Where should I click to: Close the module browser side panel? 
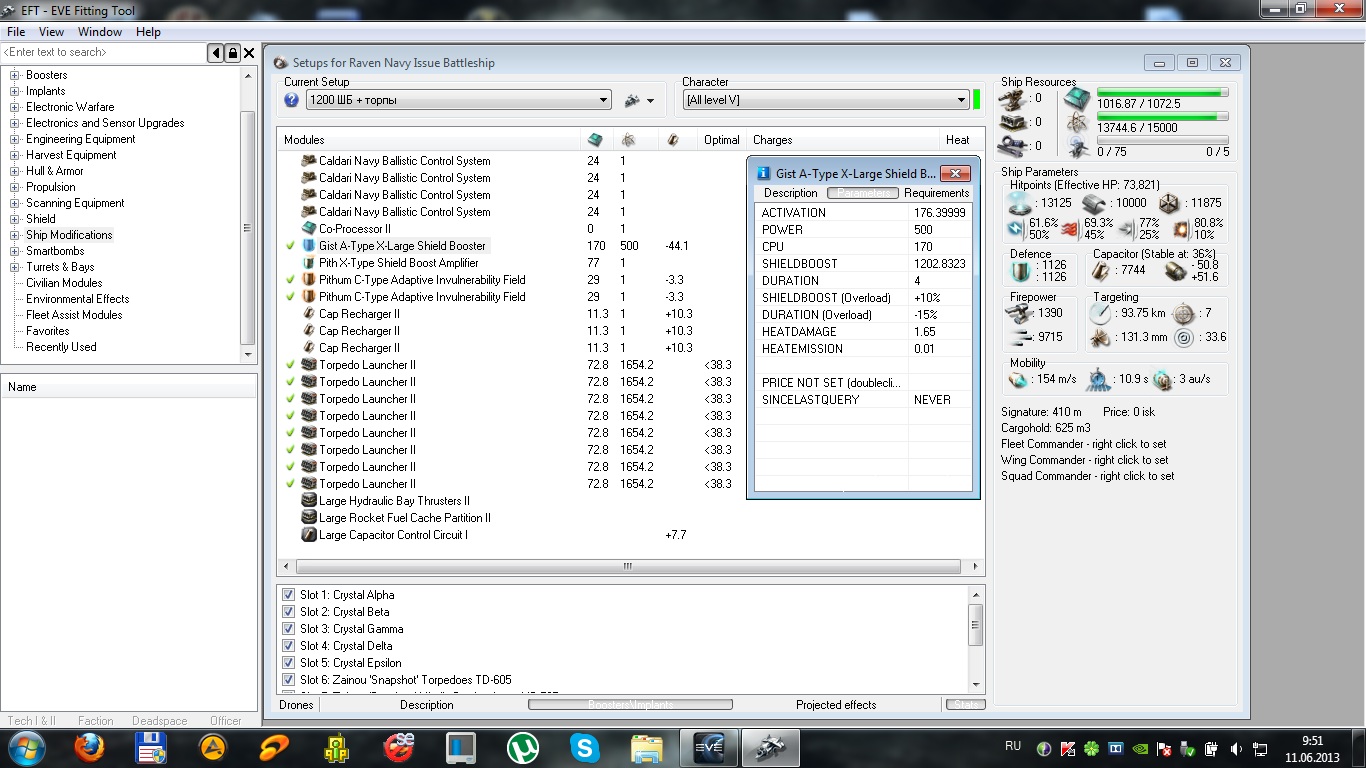pos(250,53)
